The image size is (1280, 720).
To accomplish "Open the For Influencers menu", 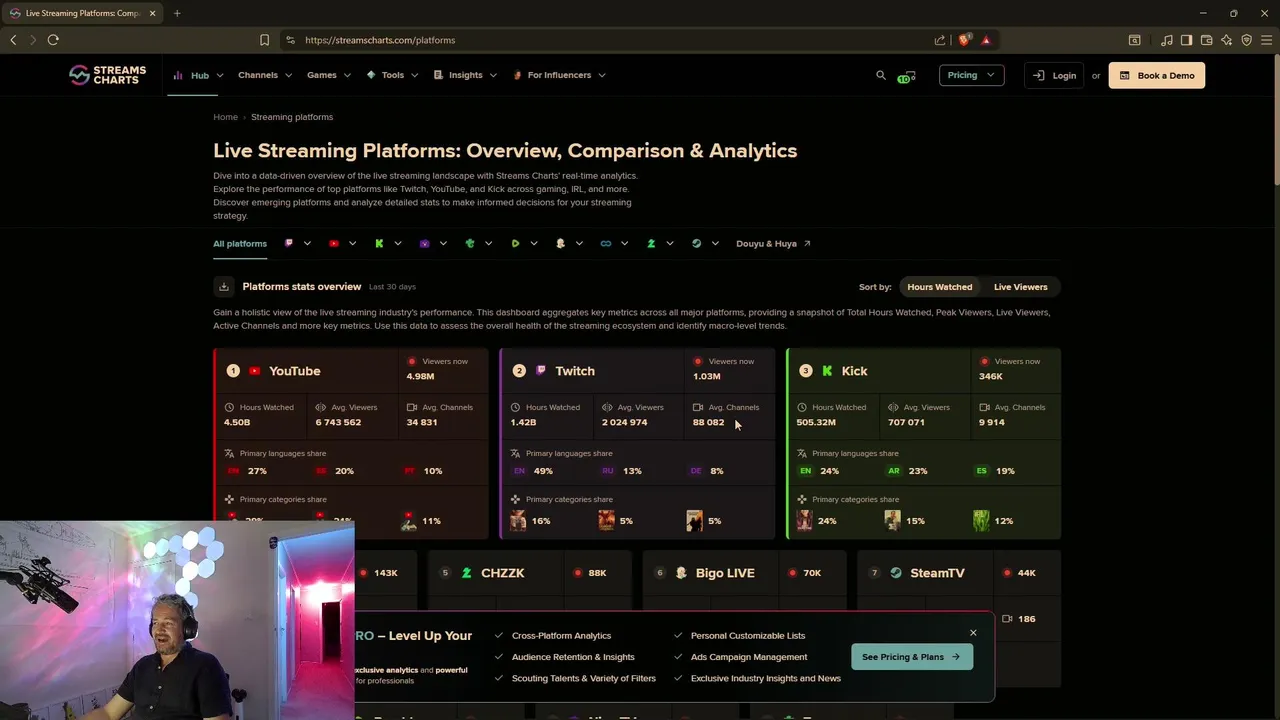I will point(559,75).
